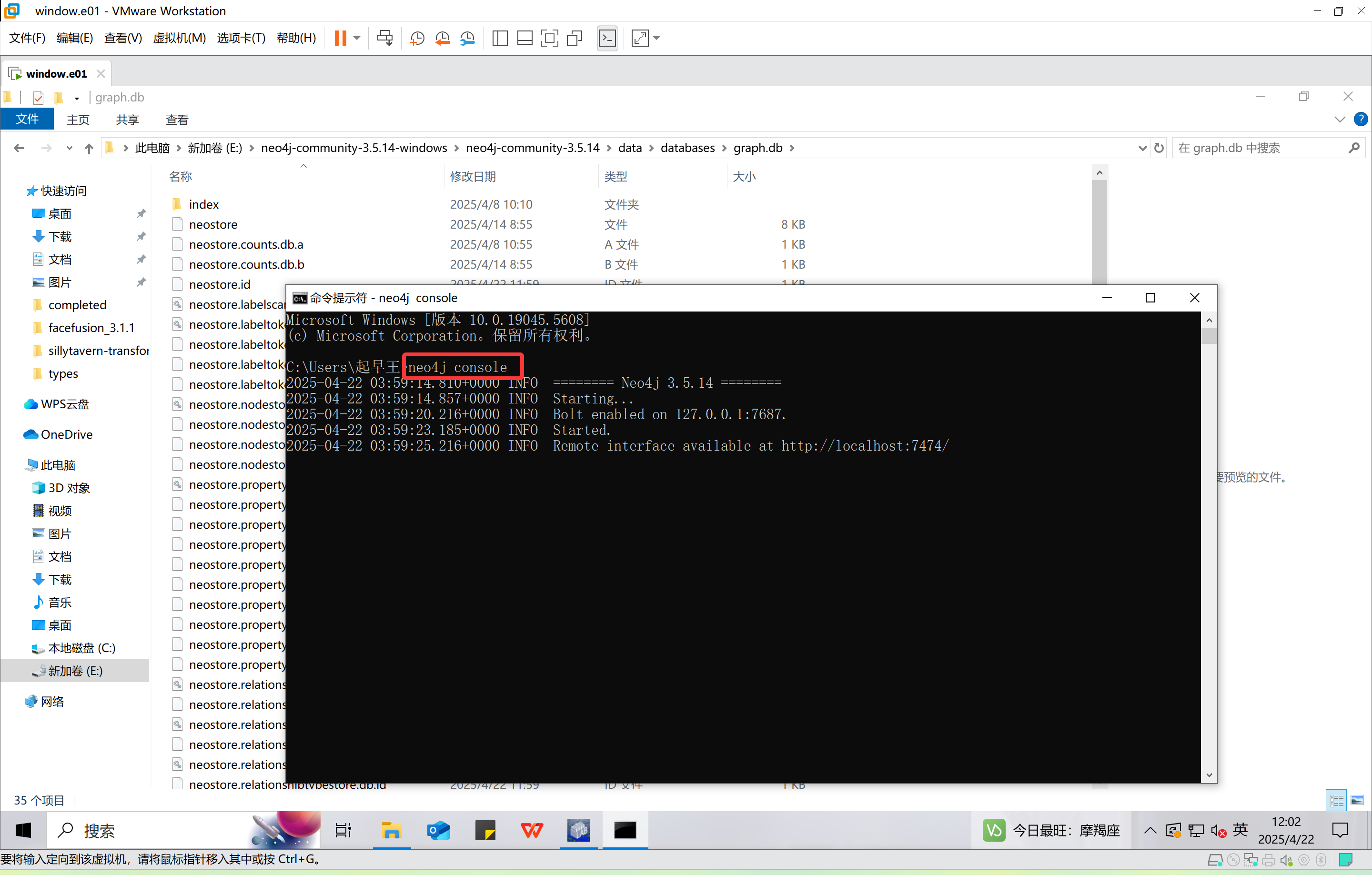Sort files by the 修改日期 column header
The width and height of the screenshot is (1372, 875).
pyautogui.click(x=473, y=177)
